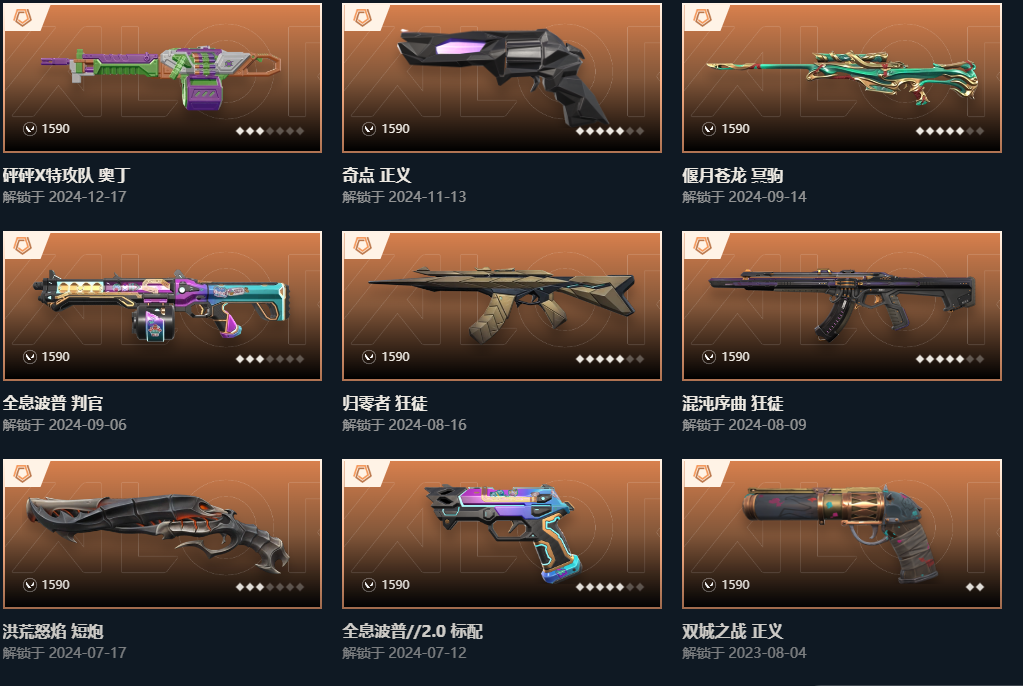1023x686 pixels.
Task: Click the currency icon beside 1590 on the 洪荒怒焰 短炮 card
Action: [x=30, y=585]
